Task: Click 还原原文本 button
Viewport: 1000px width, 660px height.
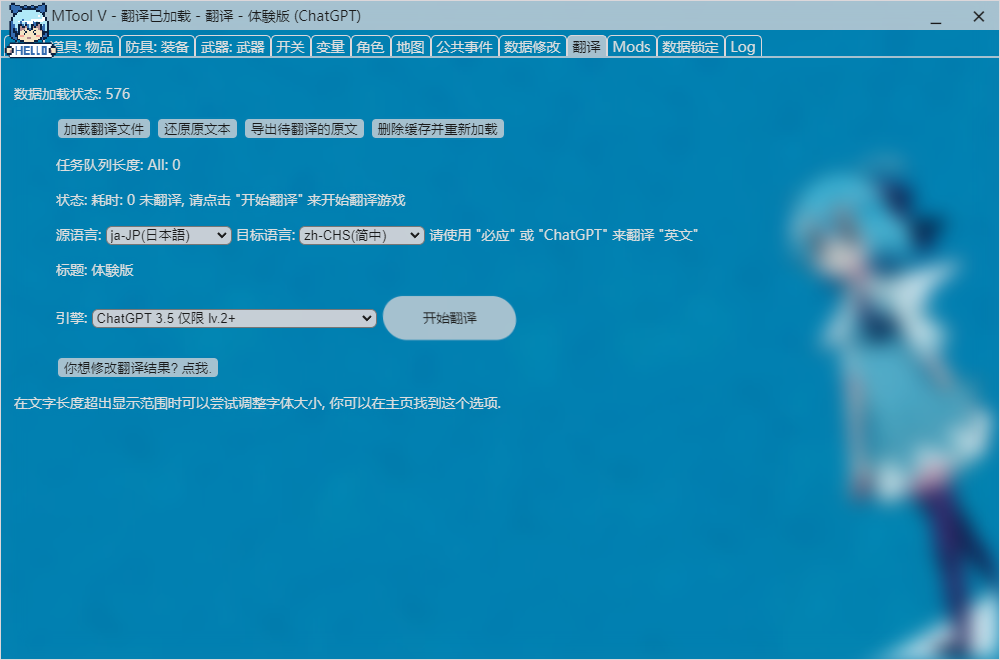Action: [x=197, y=129]
